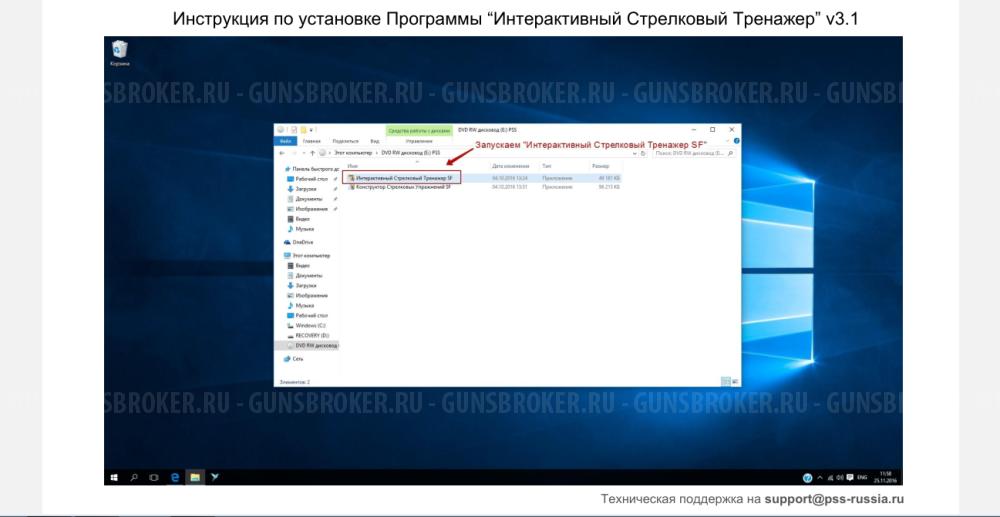
Task: Email support@pss-russia.ru from the page footer
Action: coord(834,499)
